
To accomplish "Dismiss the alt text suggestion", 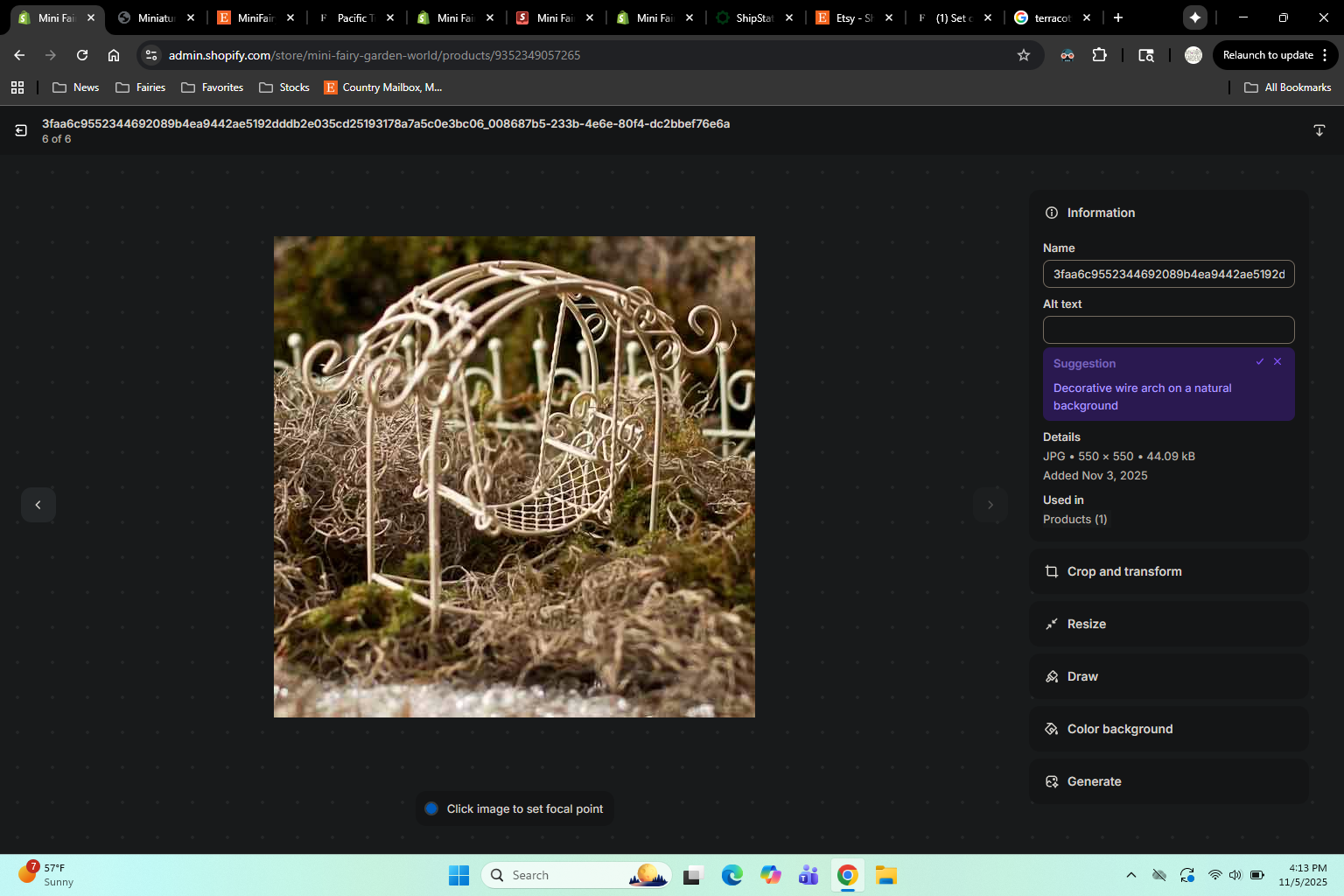I will [1277, 361].
